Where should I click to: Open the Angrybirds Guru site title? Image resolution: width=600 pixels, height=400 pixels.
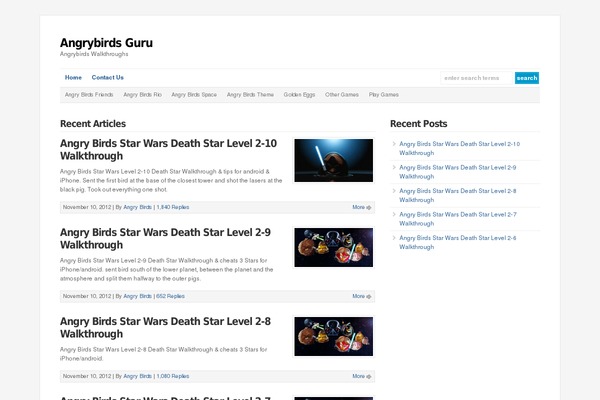coord(106,43)
